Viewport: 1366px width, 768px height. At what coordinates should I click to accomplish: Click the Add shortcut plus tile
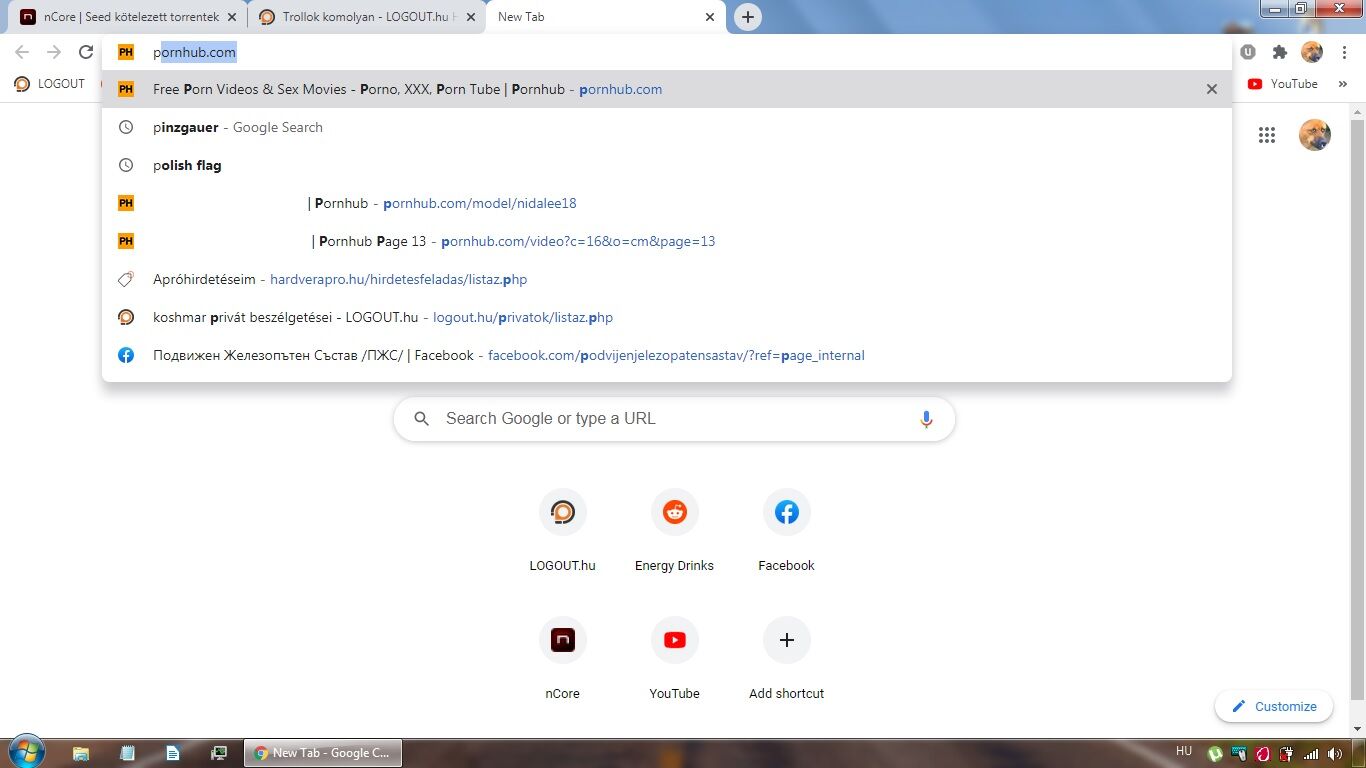click(786, 659)
